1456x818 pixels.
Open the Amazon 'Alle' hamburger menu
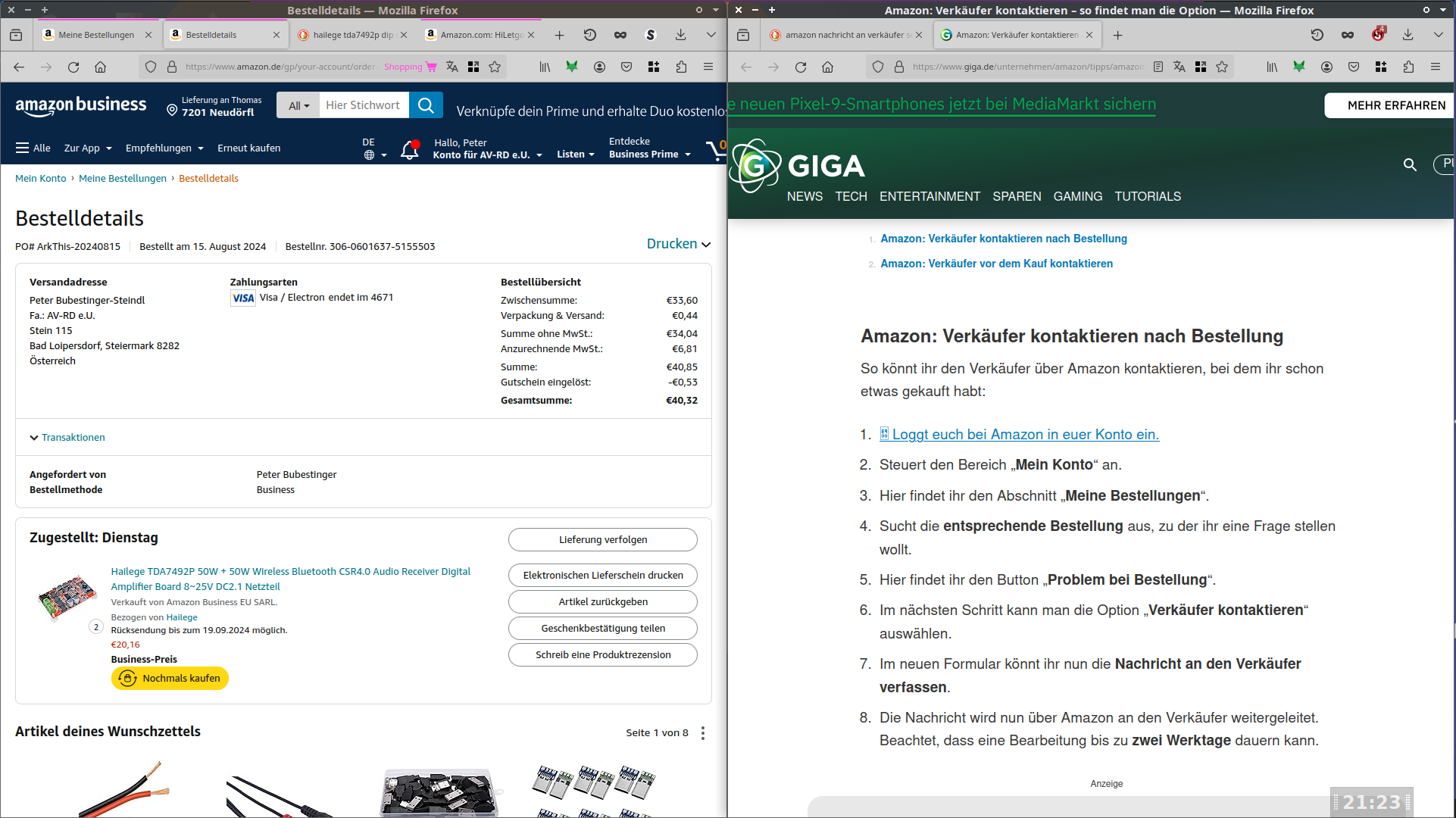click(x=33, y=148)
